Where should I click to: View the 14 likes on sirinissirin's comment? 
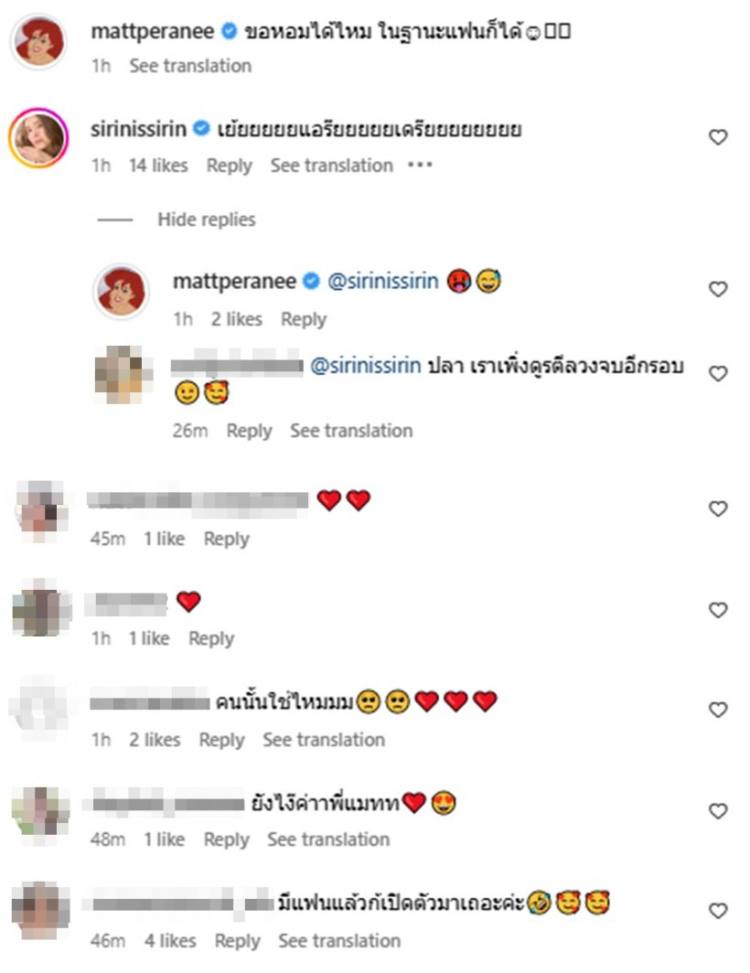click(x=158, y=166)
